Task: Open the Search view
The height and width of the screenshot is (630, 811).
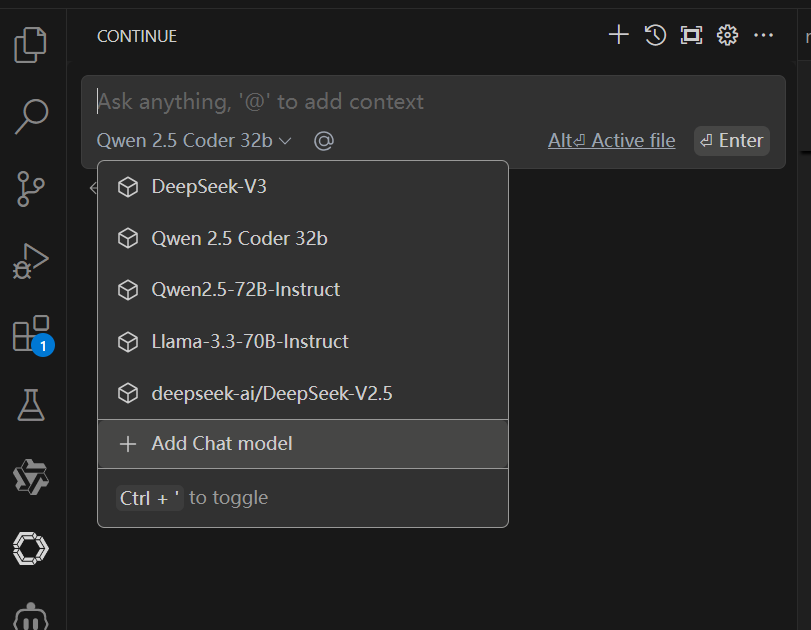Action: (31, 116)
